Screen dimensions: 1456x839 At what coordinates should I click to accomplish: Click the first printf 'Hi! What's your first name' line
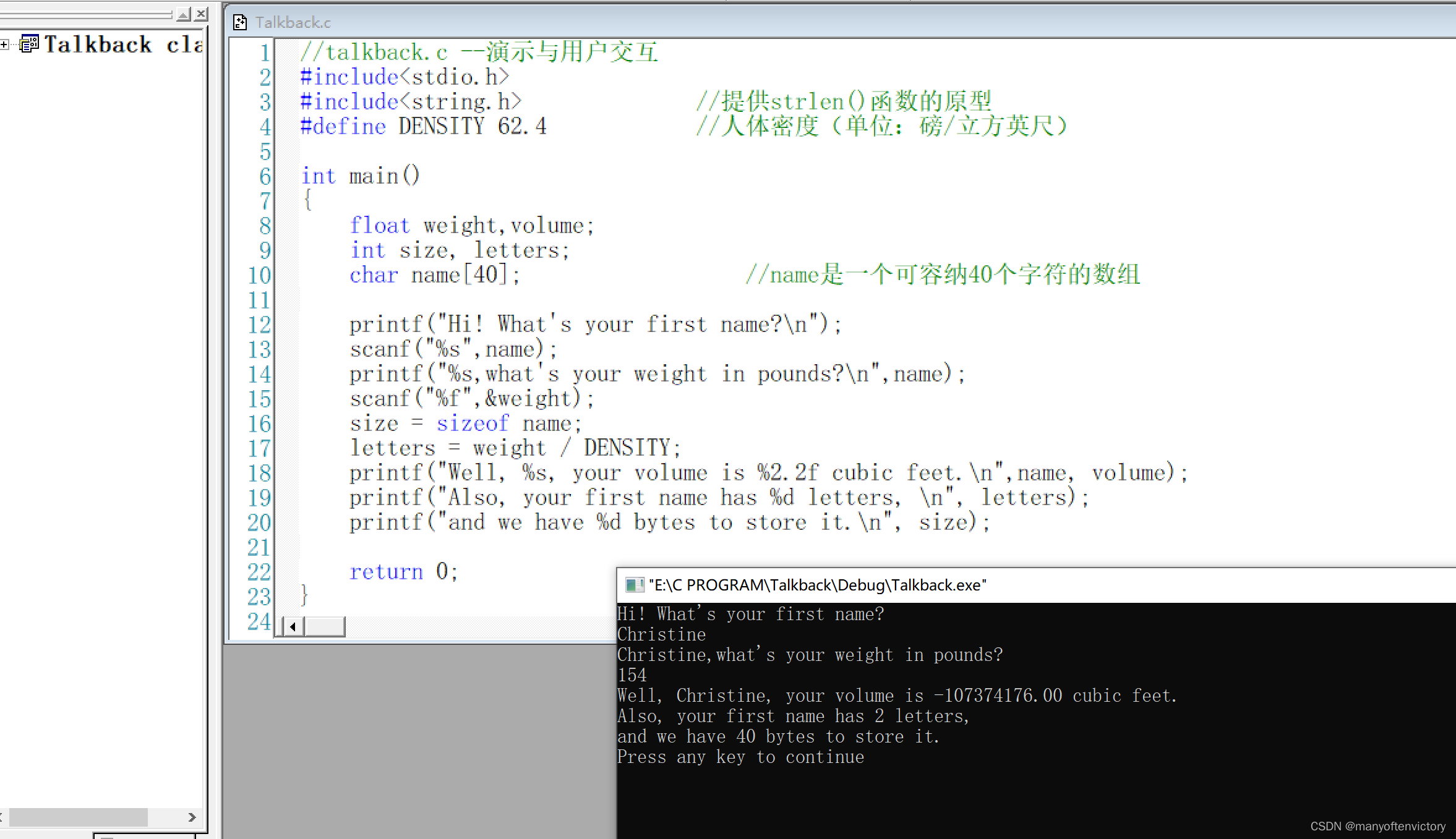point(596,325)
